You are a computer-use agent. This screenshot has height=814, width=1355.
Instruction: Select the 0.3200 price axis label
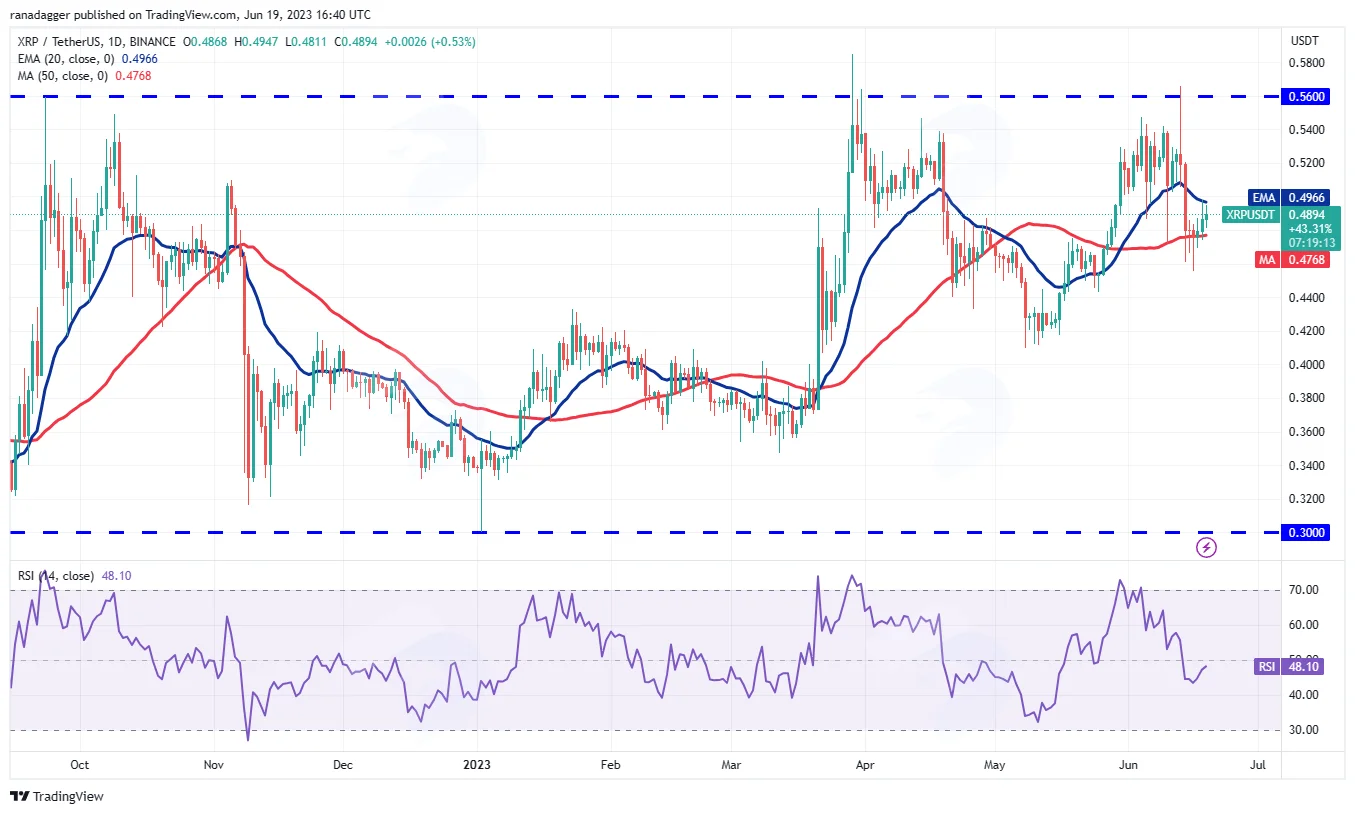(1309, 499)
